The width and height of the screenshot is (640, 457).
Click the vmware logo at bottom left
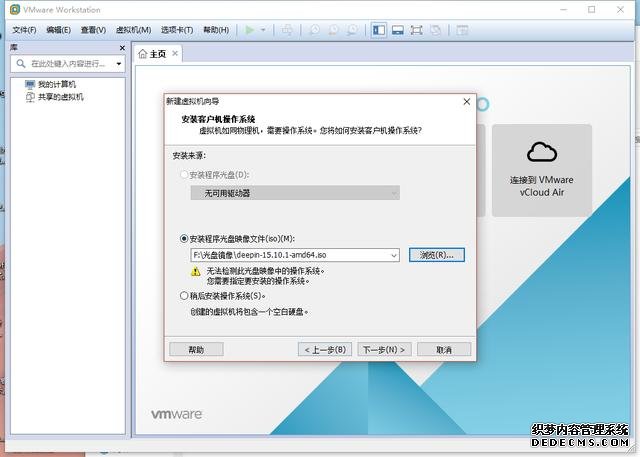pos(177,414)
